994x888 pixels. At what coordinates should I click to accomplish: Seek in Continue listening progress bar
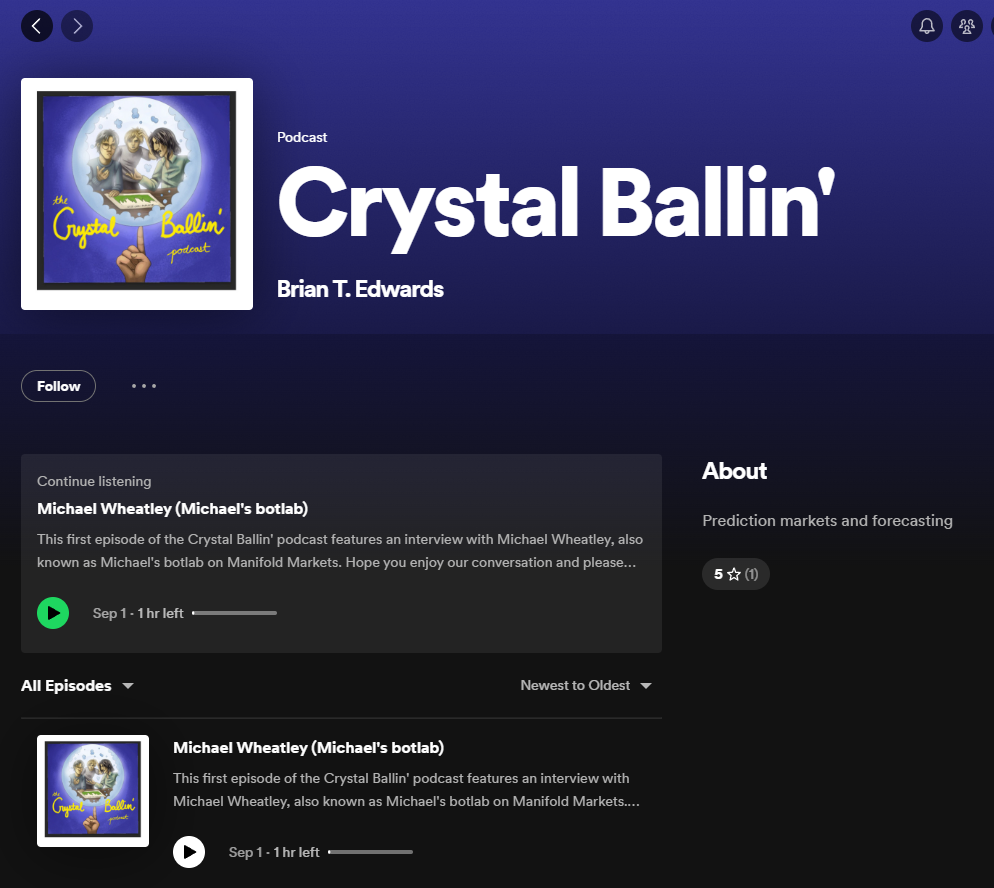point(235,613)
